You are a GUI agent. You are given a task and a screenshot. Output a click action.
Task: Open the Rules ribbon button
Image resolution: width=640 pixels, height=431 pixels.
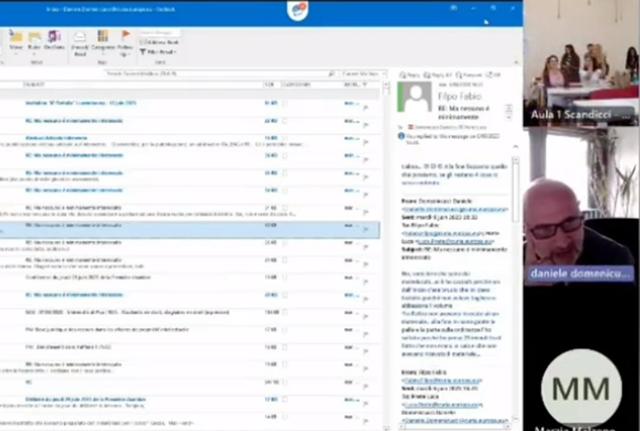[35, 41]
